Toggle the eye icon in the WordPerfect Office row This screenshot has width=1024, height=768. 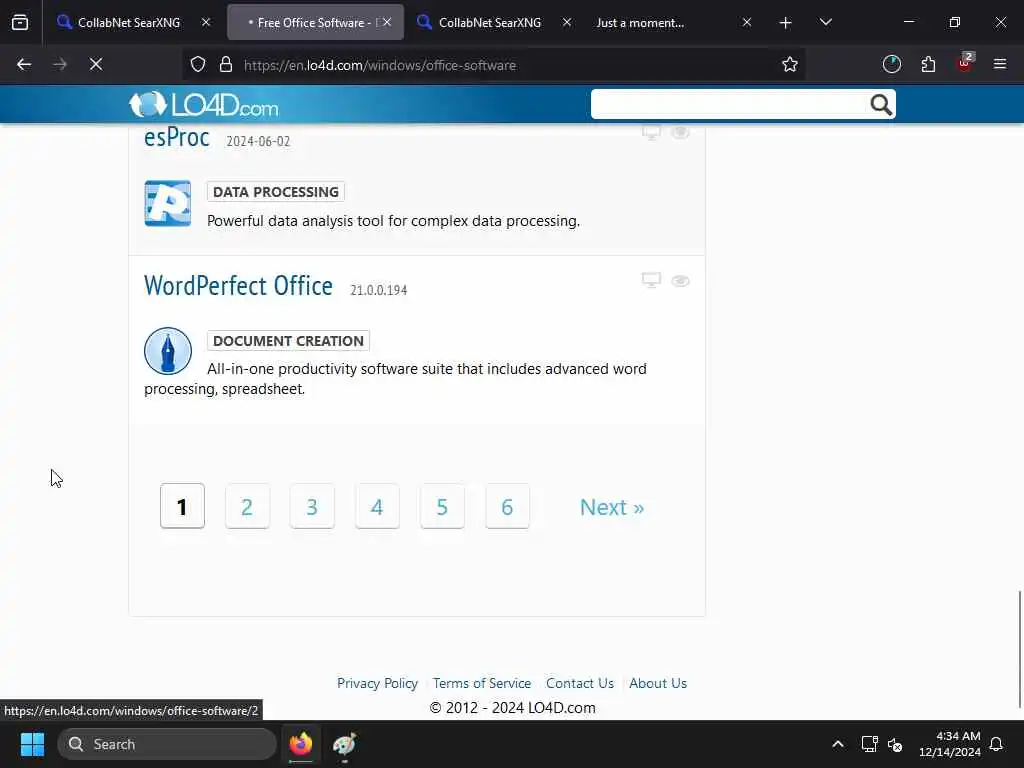(680, 281)
